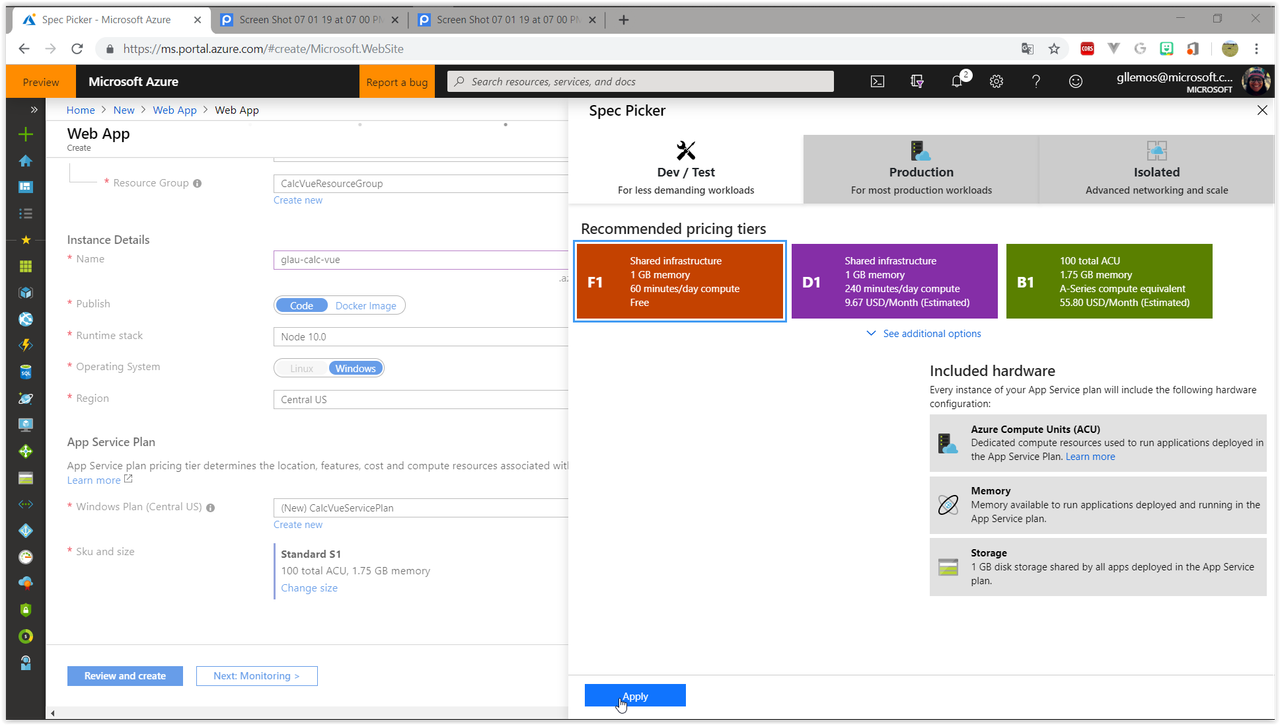1280x725 pixels.
Task: Click Apply in the Spec Picker
Action: [635, 696]
